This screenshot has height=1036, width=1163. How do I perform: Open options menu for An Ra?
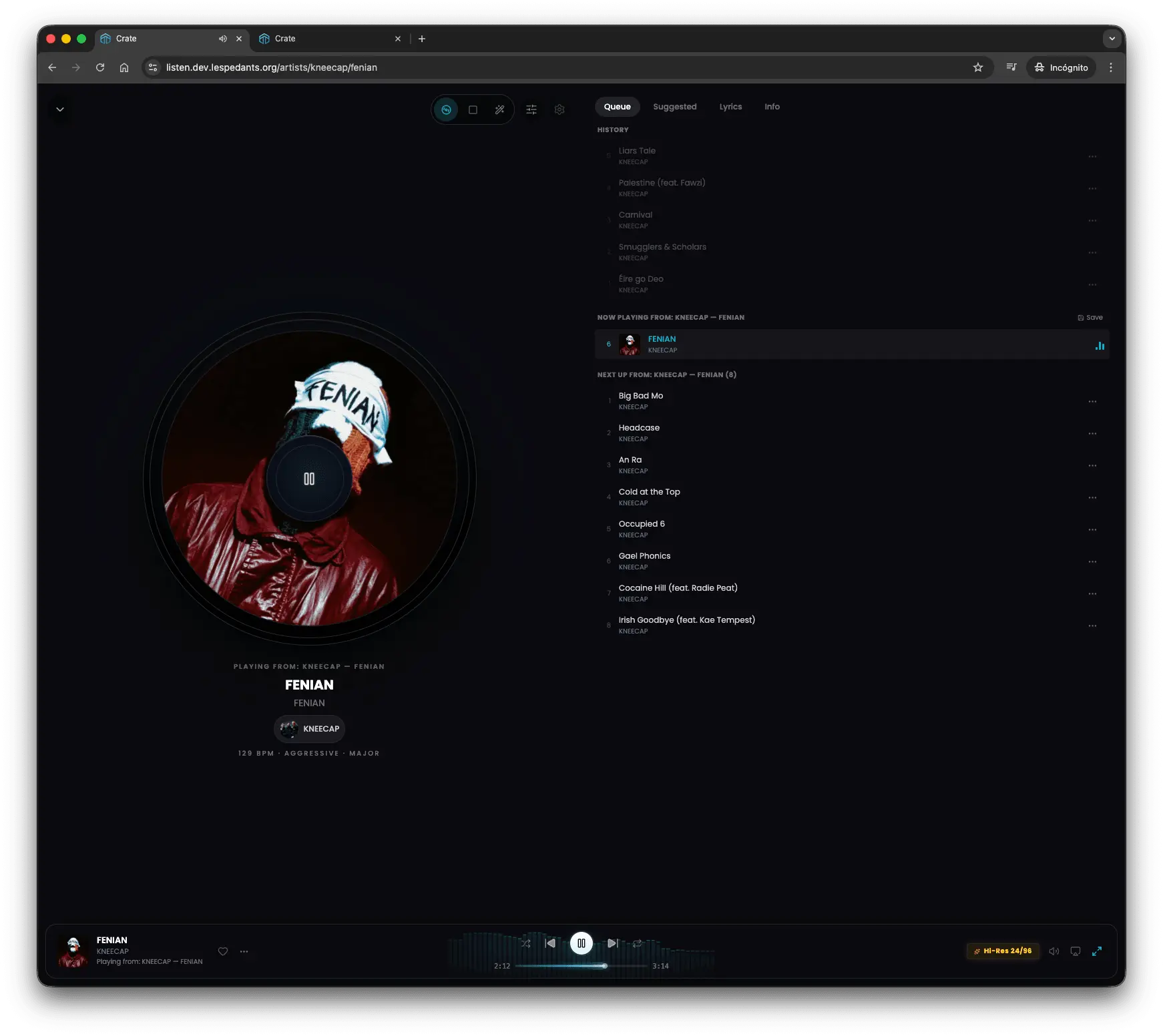pyautogui.click(x=1092, y=465)
